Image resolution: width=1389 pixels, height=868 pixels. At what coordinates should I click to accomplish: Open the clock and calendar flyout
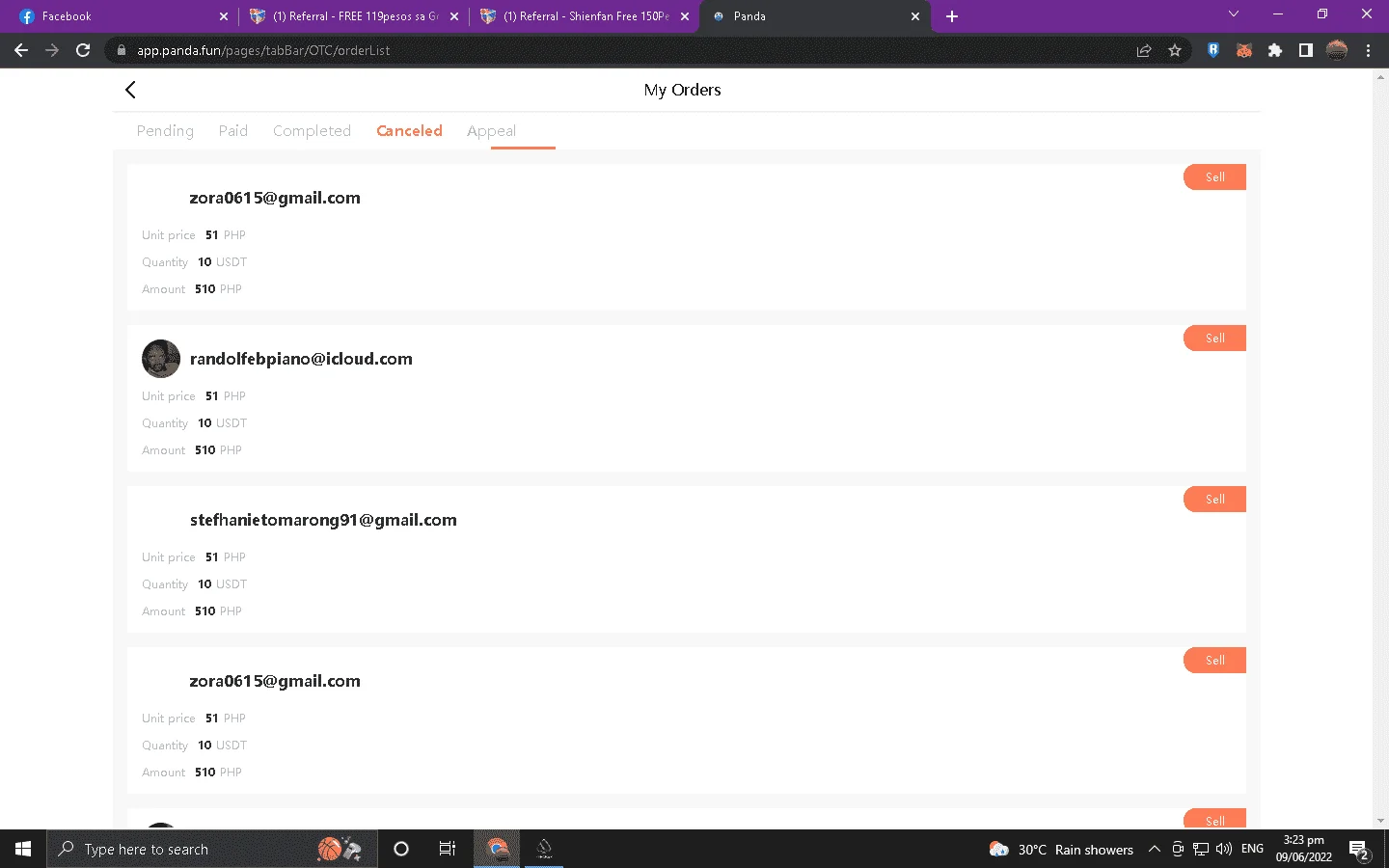(1303, 849)
